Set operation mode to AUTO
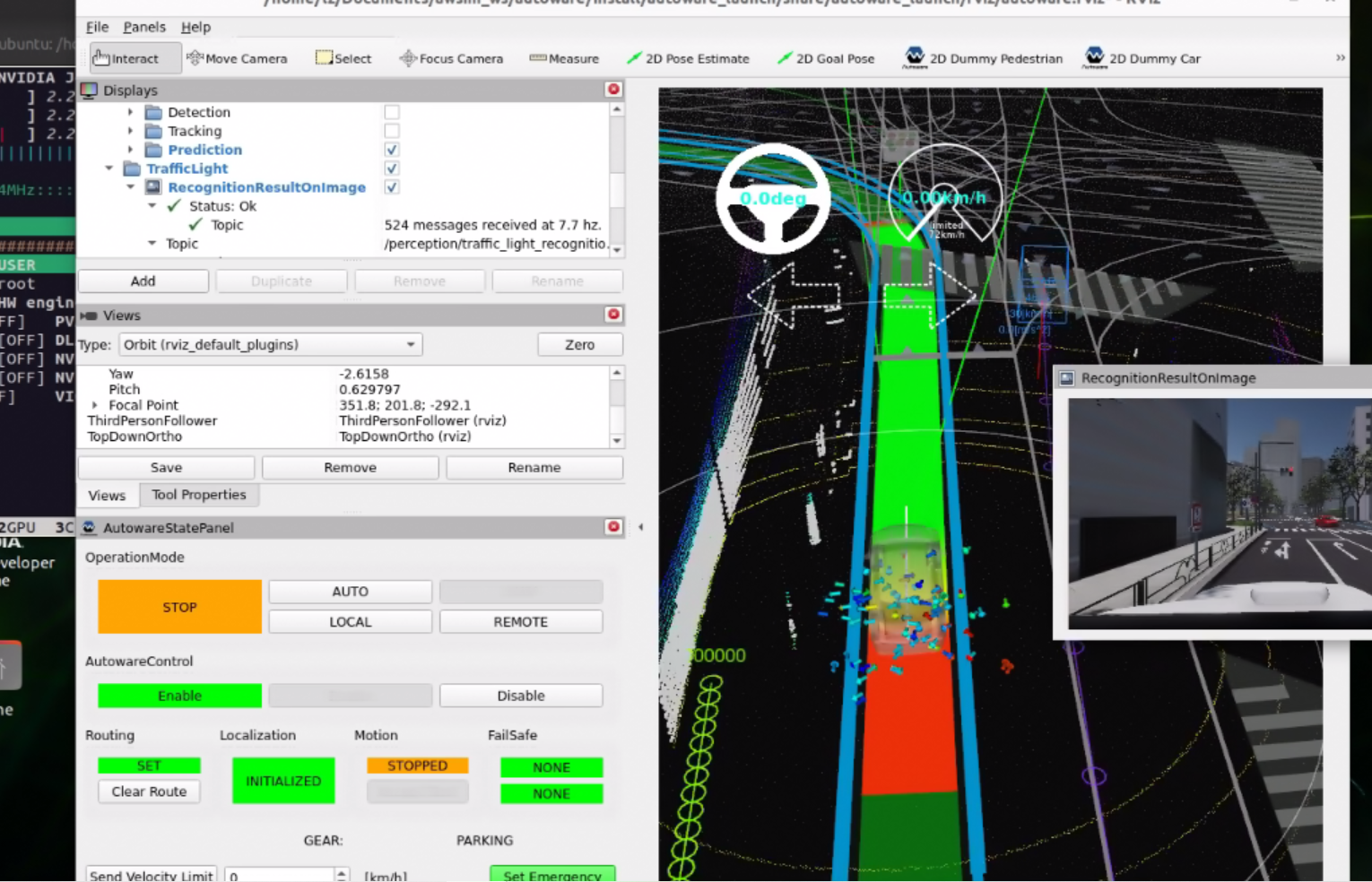 [x=351, y=592]
